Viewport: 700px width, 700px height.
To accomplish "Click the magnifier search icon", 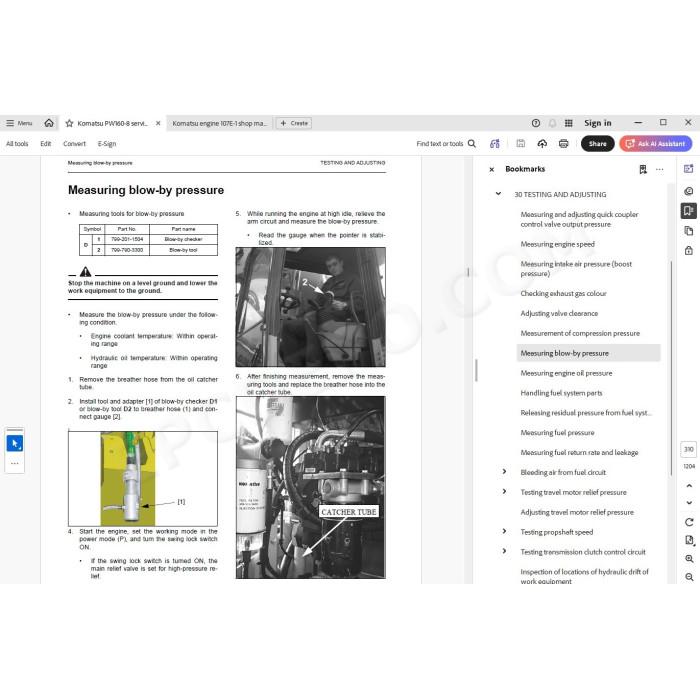I will 471,144.
